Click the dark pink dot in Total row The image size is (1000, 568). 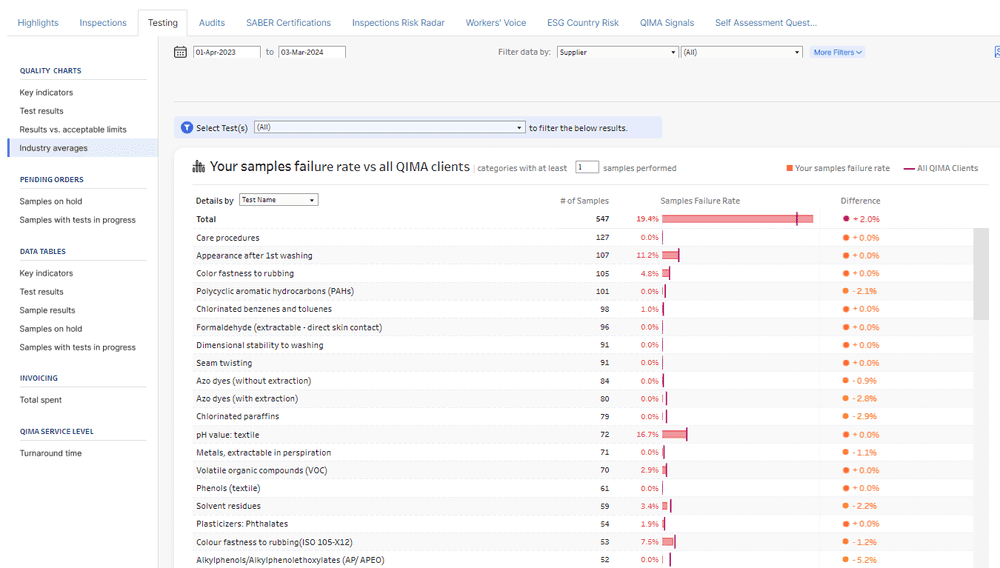coord(846,219)
